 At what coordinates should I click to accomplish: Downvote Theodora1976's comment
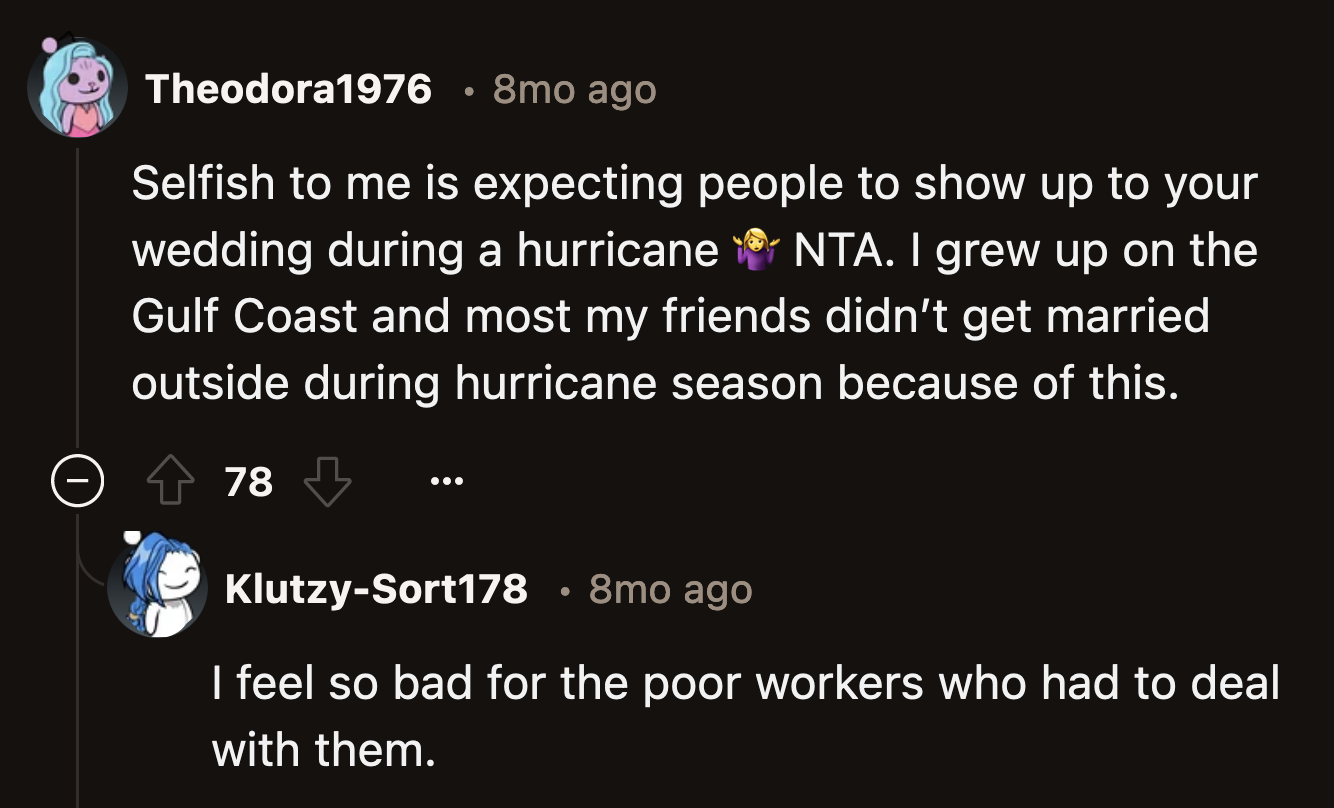pos(327,484)
